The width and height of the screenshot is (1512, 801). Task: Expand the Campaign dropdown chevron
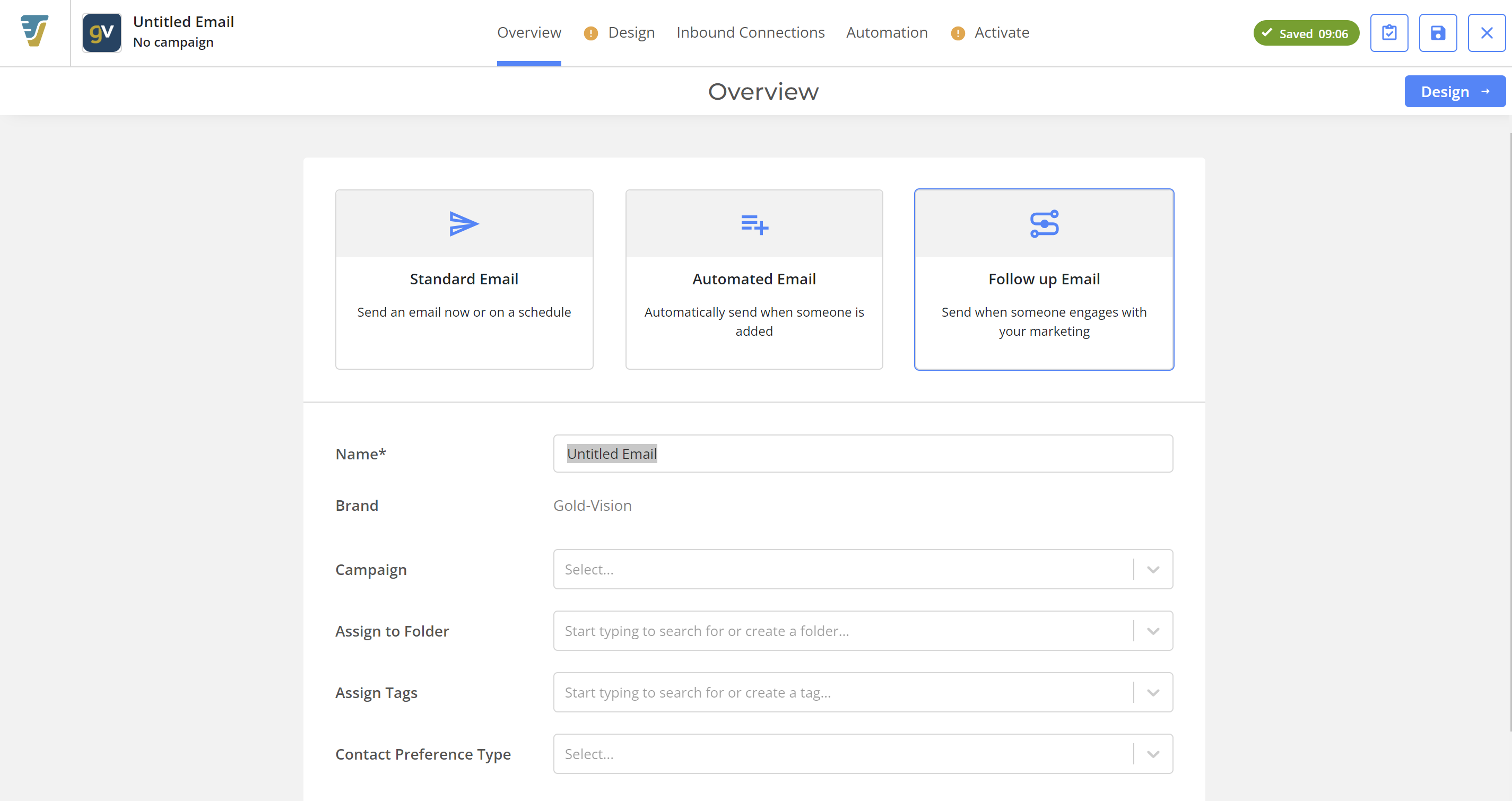coord(1153,569)
